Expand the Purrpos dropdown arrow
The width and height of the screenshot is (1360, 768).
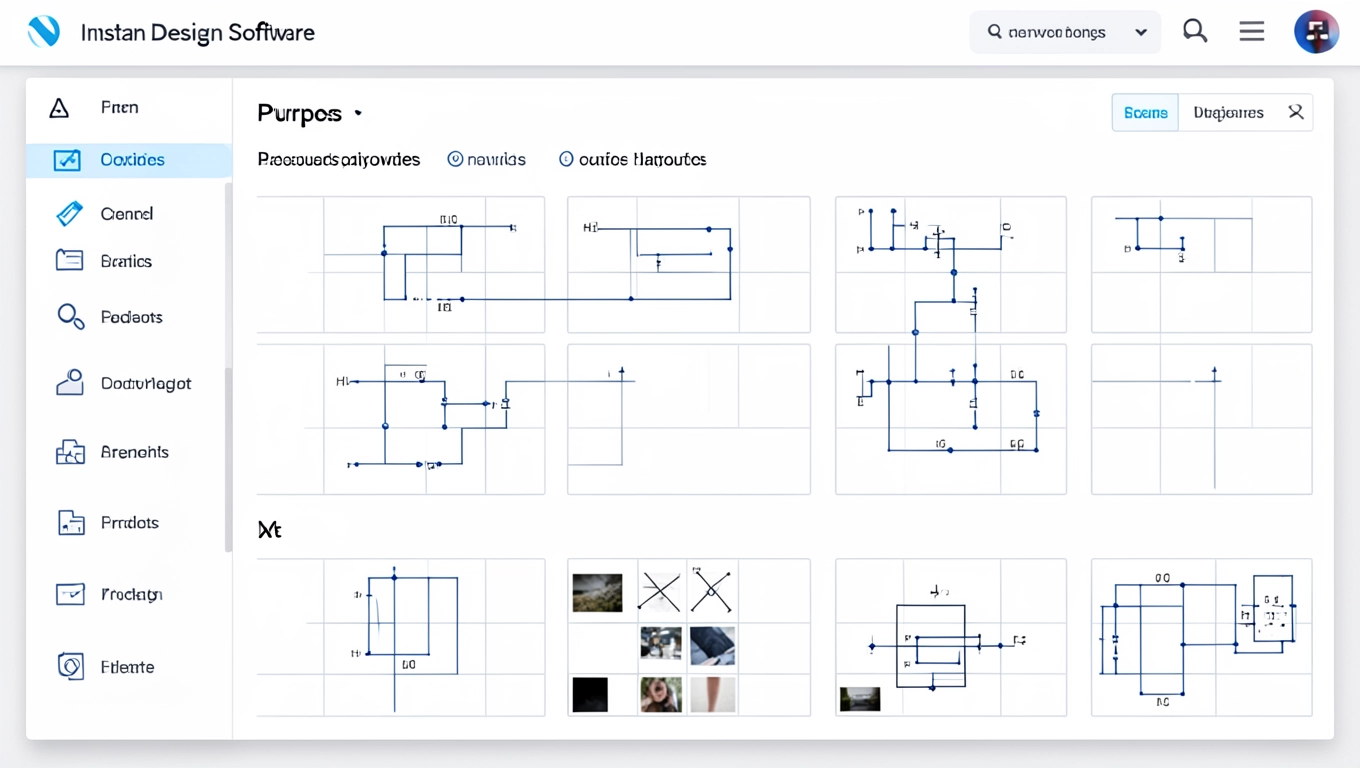tap(358, 114)
